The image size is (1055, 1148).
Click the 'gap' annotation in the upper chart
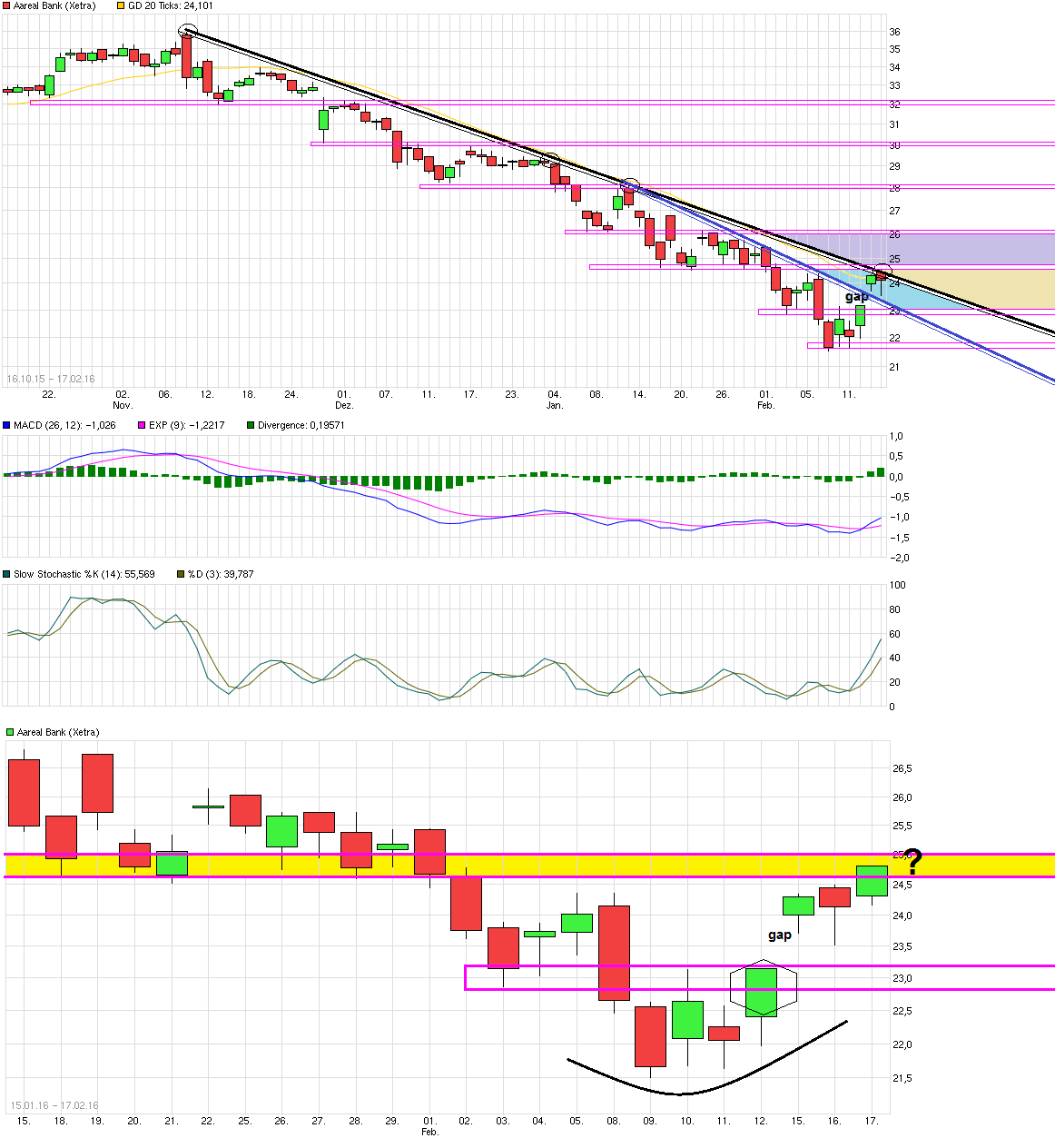tap(856, 296)
